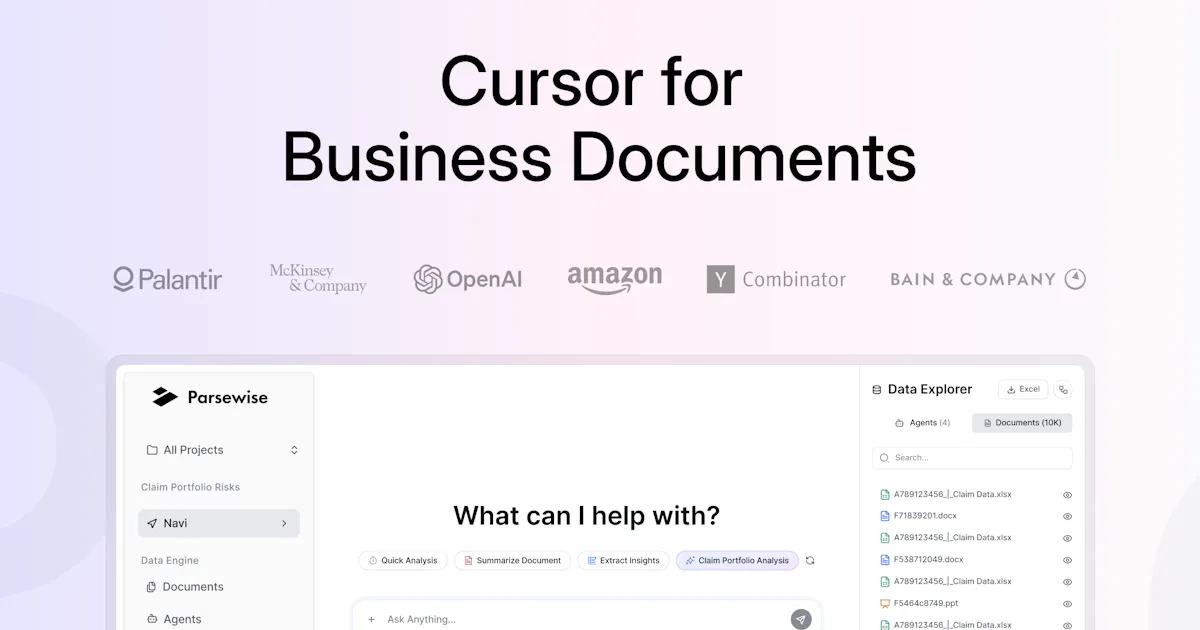Focus the Ask Anything input field
This screenshot has height=630, width=1200.
585,619
